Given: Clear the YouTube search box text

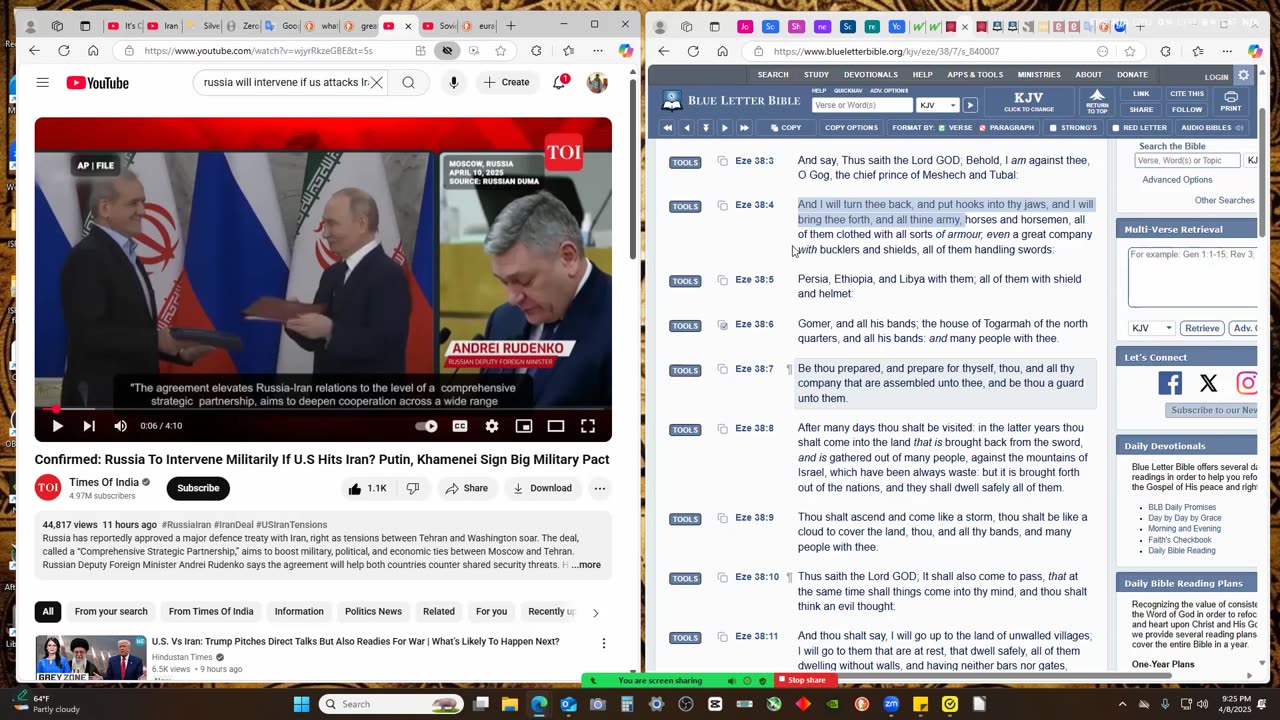Looking at the screenshot, I should (x=376, y=83).
